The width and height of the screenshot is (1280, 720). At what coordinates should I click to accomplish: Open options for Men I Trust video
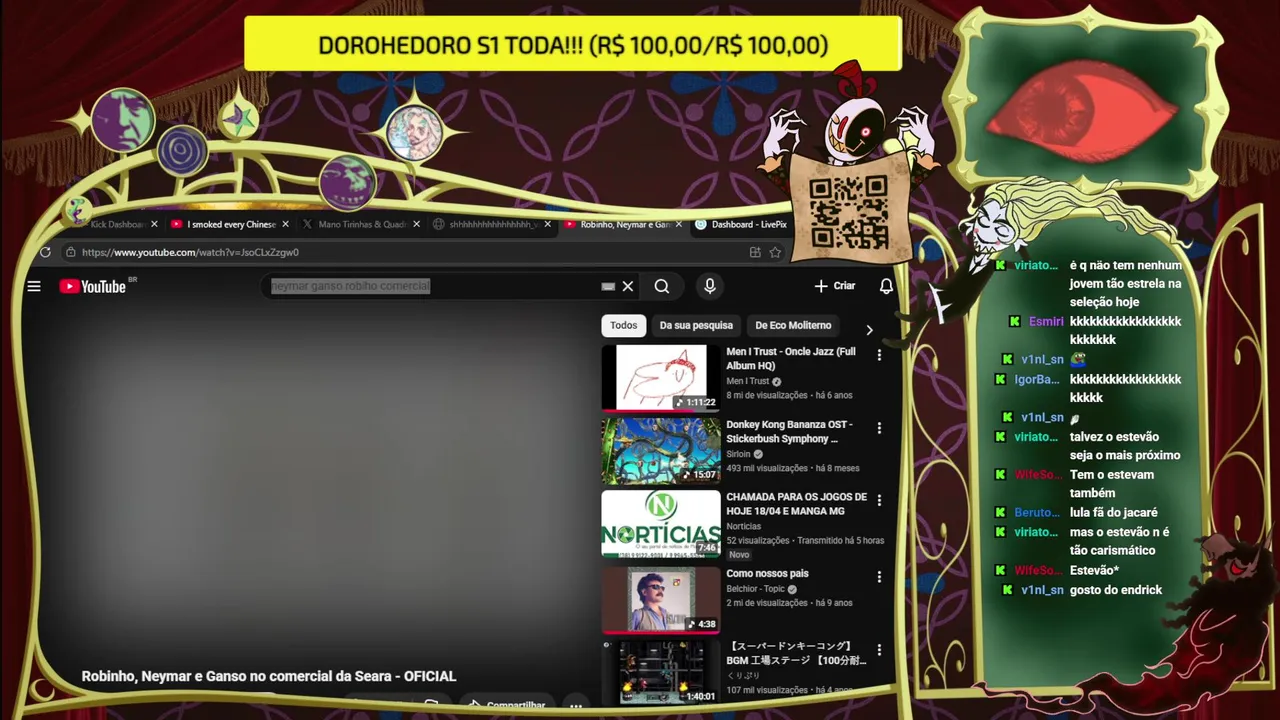coord(879,355)
